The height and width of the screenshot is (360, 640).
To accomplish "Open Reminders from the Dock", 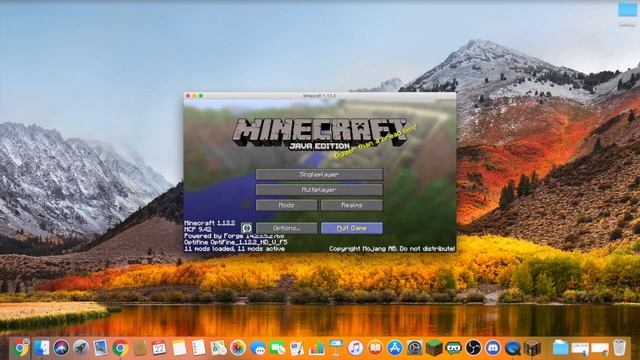I will (x=198, y=348).
